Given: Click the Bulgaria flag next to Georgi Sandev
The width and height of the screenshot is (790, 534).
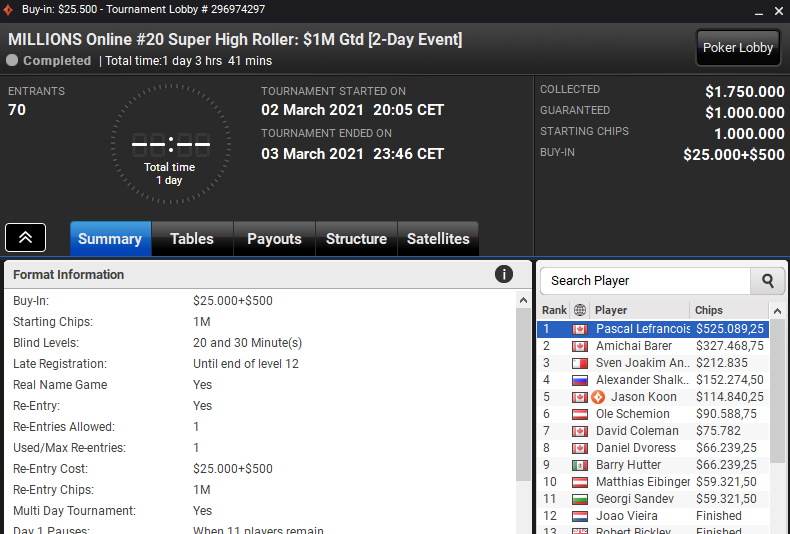Looking at the screenshot, I should pyautogui.click(x=580, y=499).
